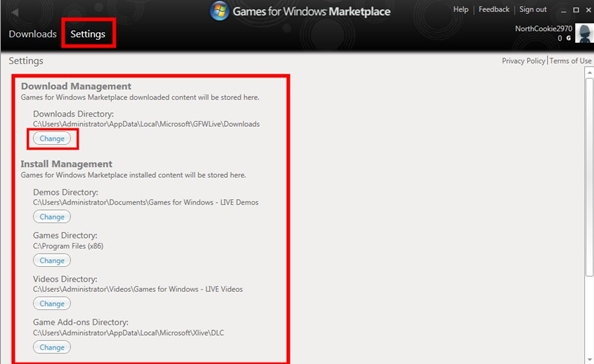Open the Help link
The height and width of the screenshot is (364, 594).
(461, 9)
